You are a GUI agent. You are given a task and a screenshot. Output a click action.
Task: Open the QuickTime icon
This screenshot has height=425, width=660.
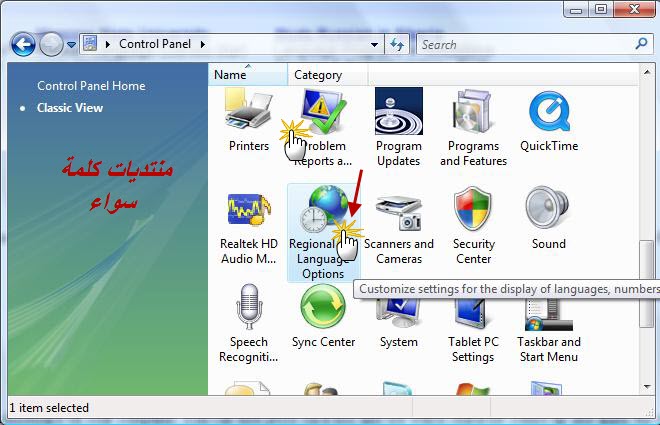pos(549,111)
